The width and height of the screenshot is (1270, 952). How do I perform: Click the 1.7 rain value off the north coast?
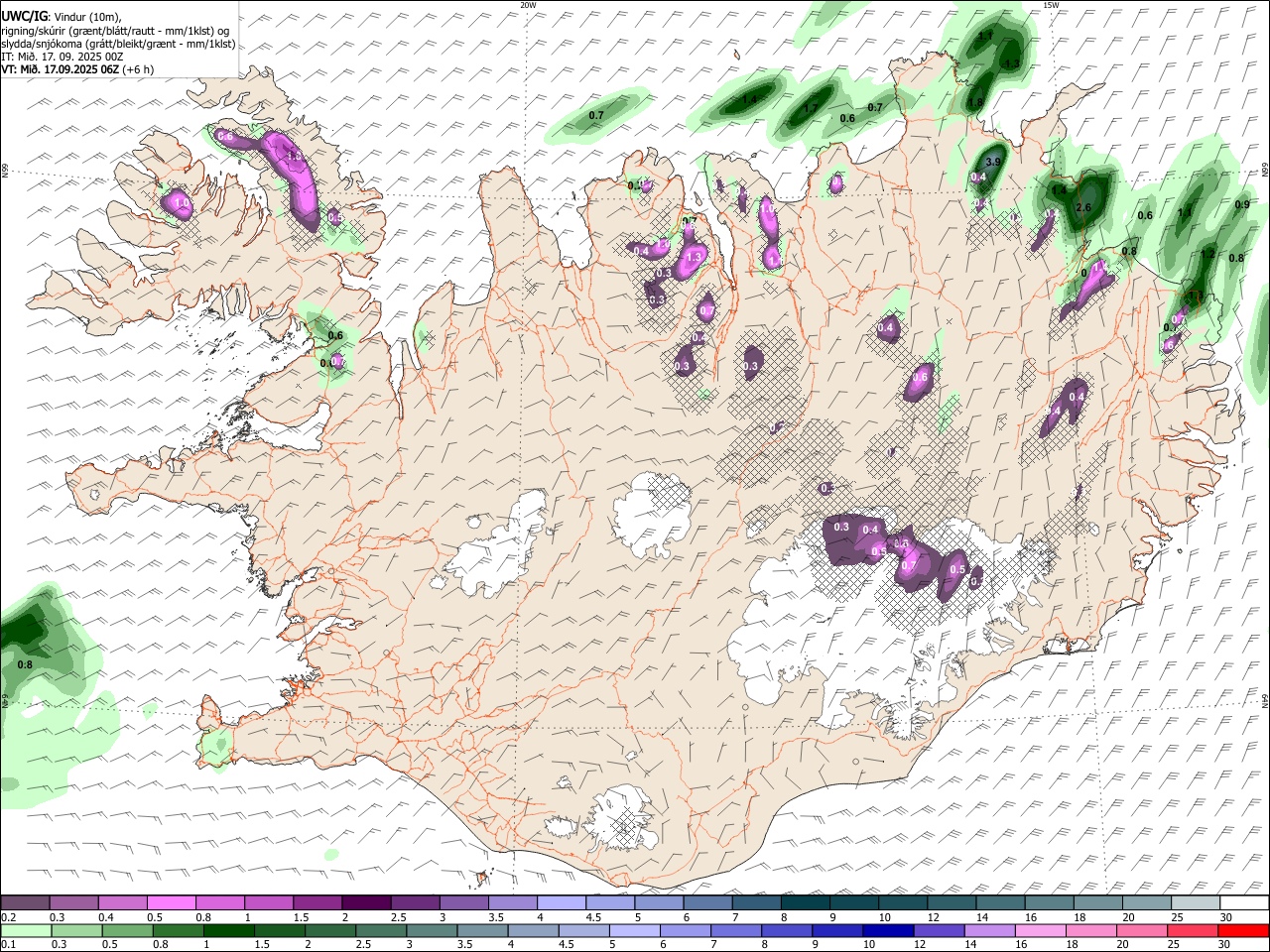point(811,109)
